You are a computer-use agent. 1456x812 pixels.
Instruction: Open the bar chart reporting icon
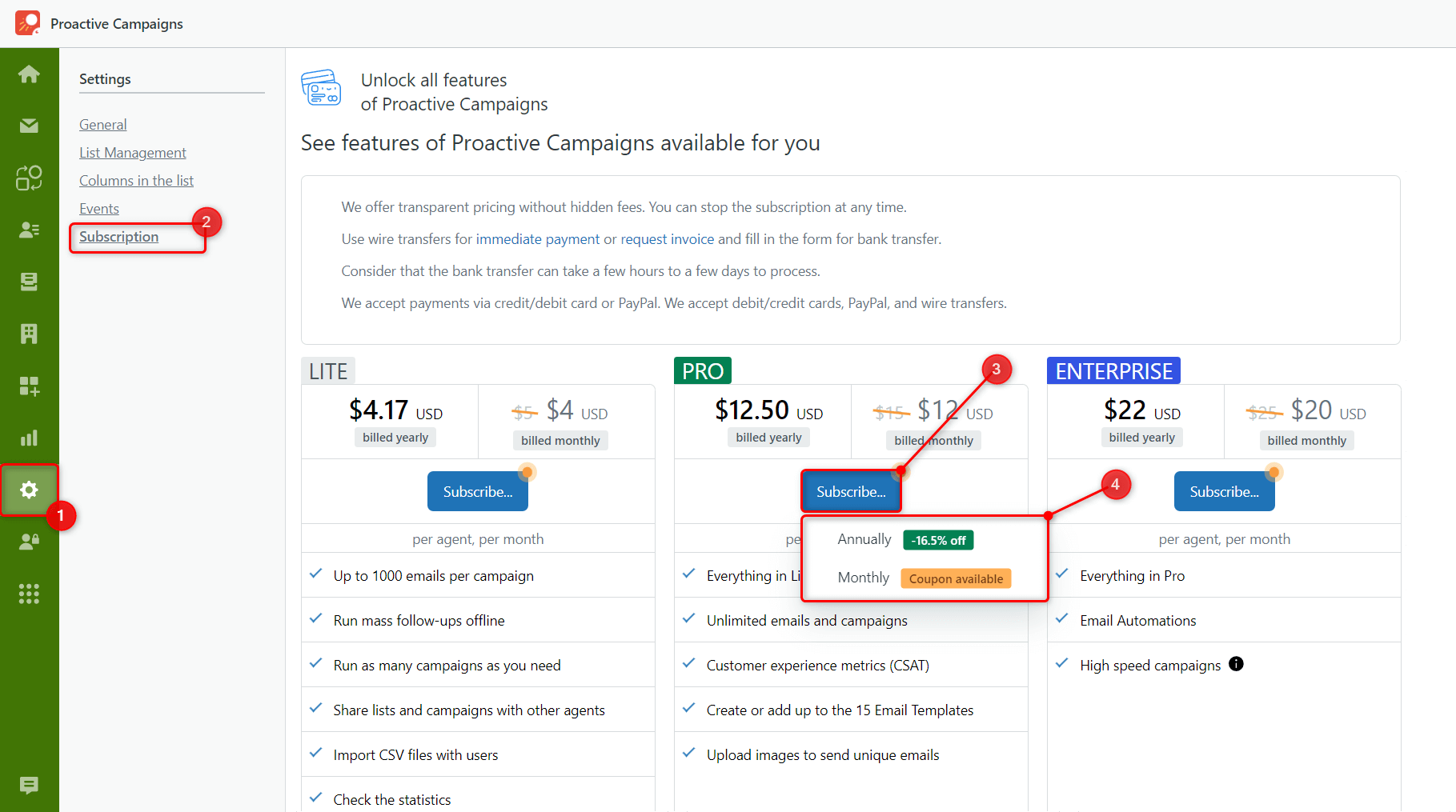(x=29, y=438)
